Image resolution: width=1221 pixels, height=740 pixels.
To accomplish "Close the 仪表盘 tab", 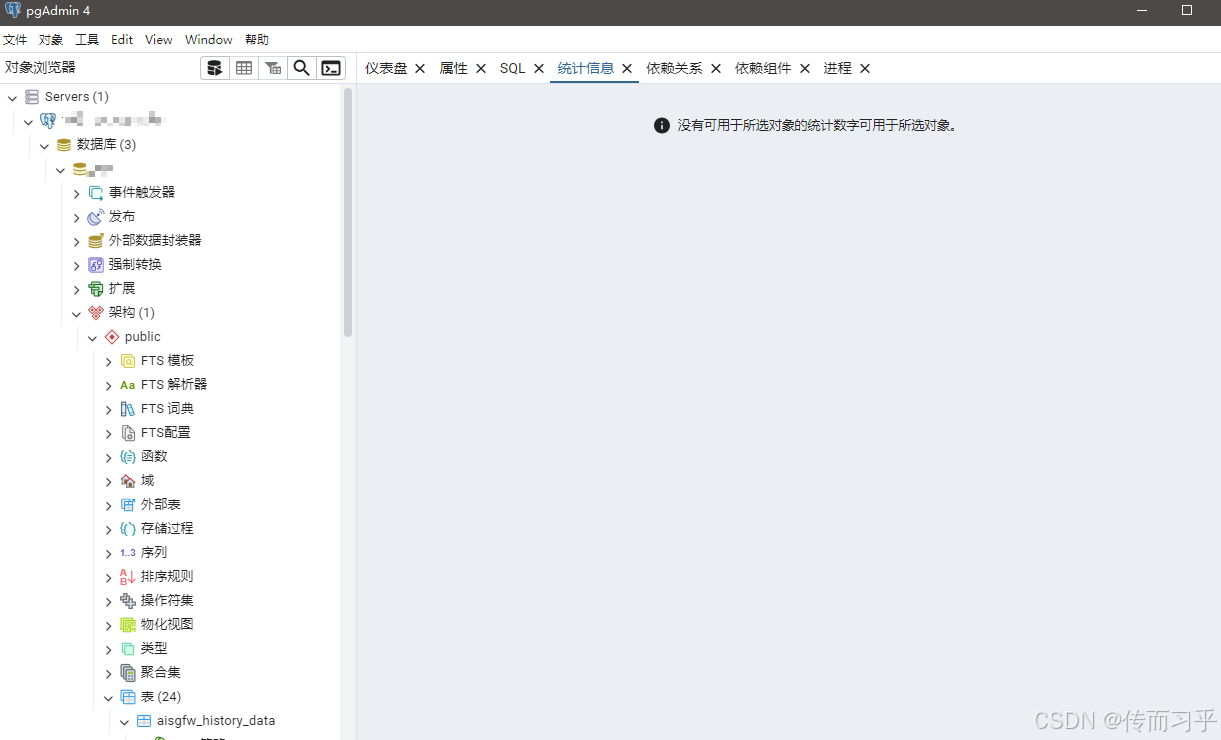I will (420, 68).
